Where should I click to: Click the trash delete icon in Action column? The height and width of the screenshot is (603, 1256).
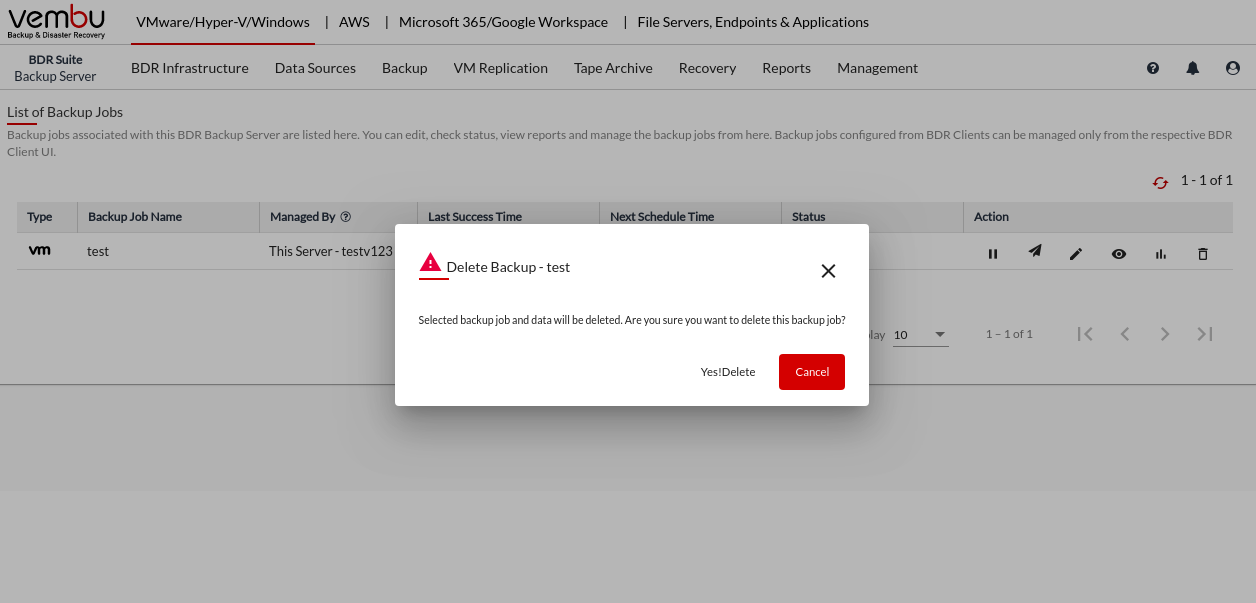[x=1203, y=254]
